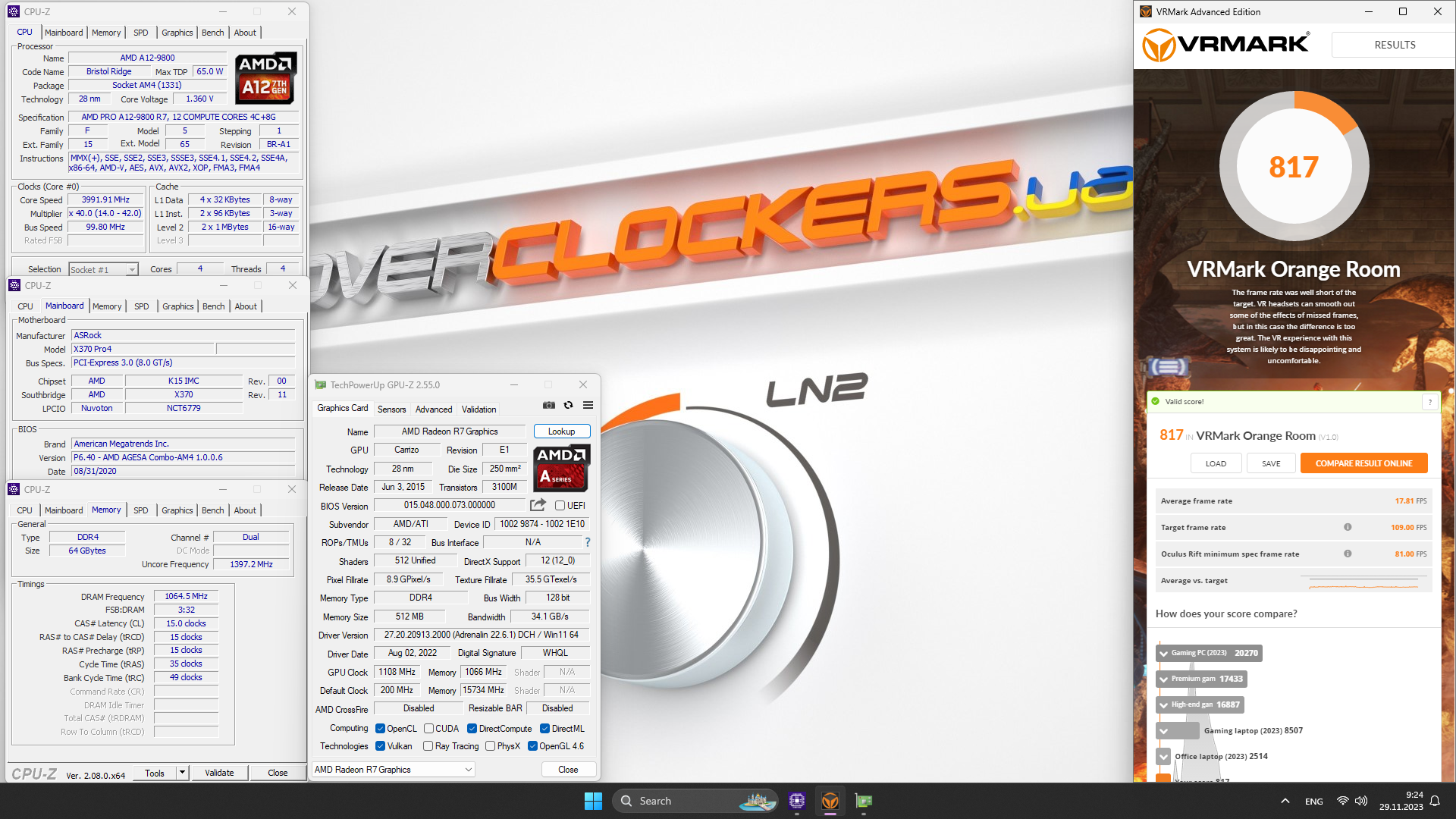Switch to the Validation tab in GPU-Z
1456x819 pixels.
479,409
